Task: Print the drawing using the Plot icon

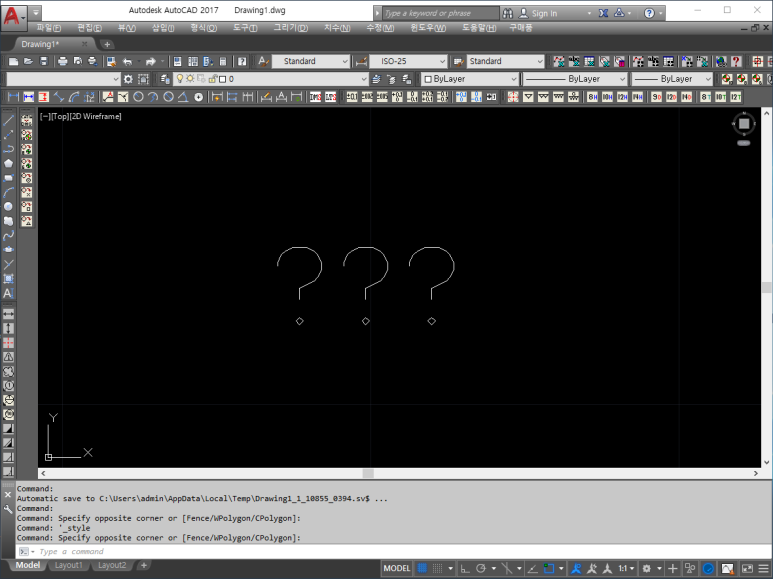Action: coord(62,61)
